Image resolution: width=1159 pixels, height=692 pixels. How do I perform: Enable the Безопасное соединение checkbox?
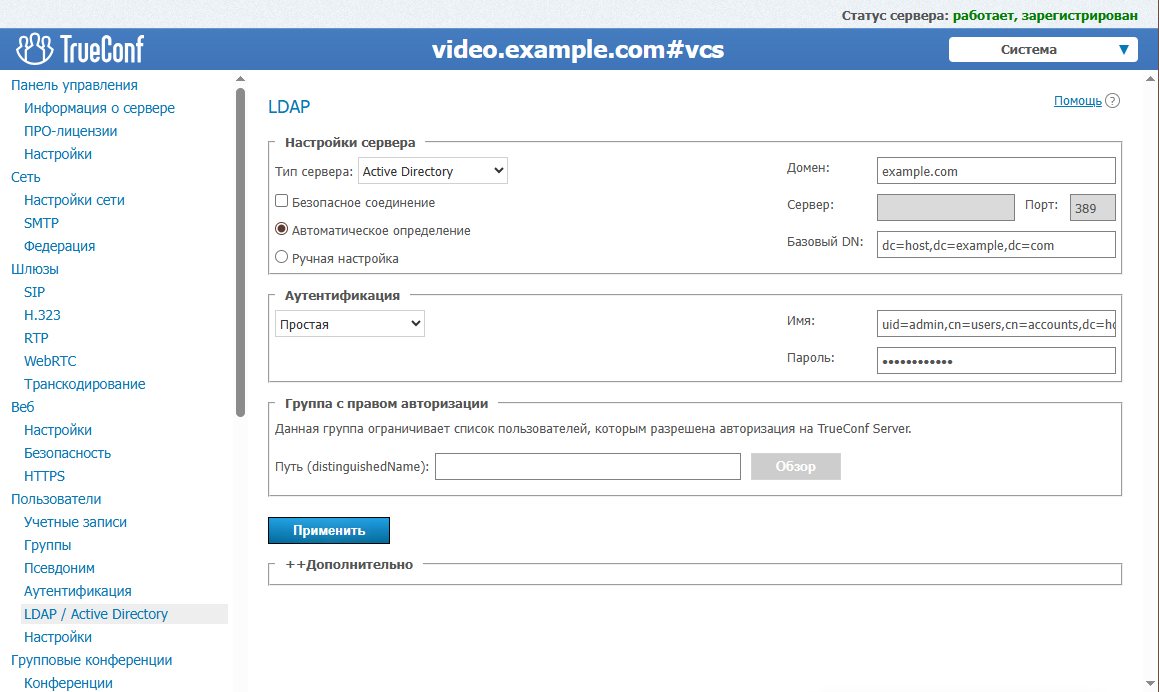point(282,202)
